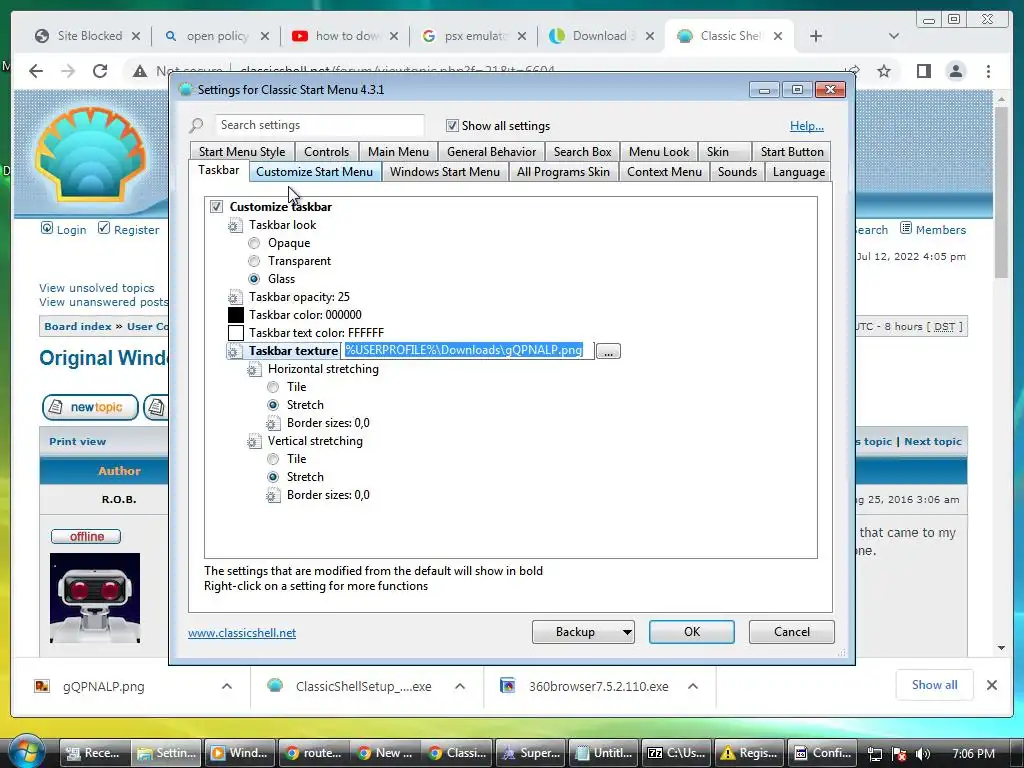The image size is (1024, 768).
Task: Click the Not secure warning icon
Action: pos(139,71)
